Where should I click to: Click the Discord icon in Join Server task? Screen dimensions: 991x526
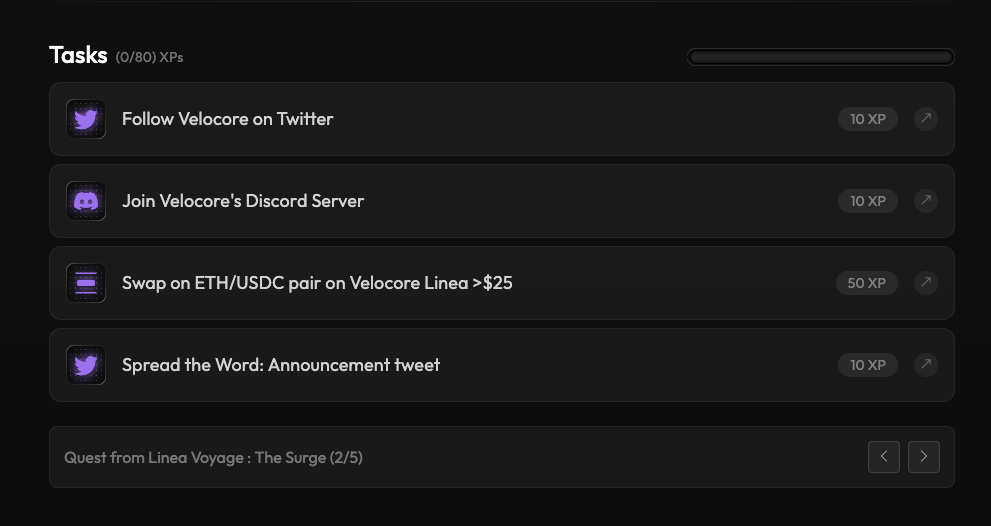coord(86,201)
